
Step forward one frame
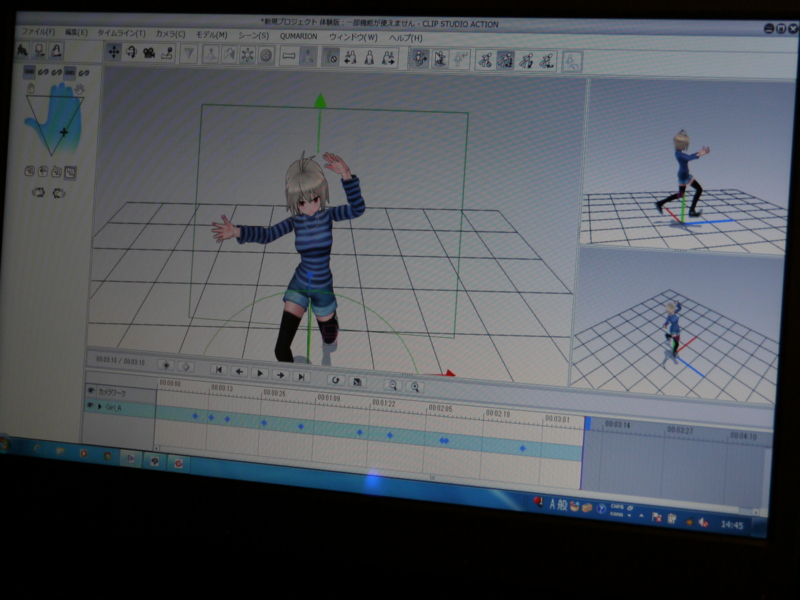coord(280,375)
